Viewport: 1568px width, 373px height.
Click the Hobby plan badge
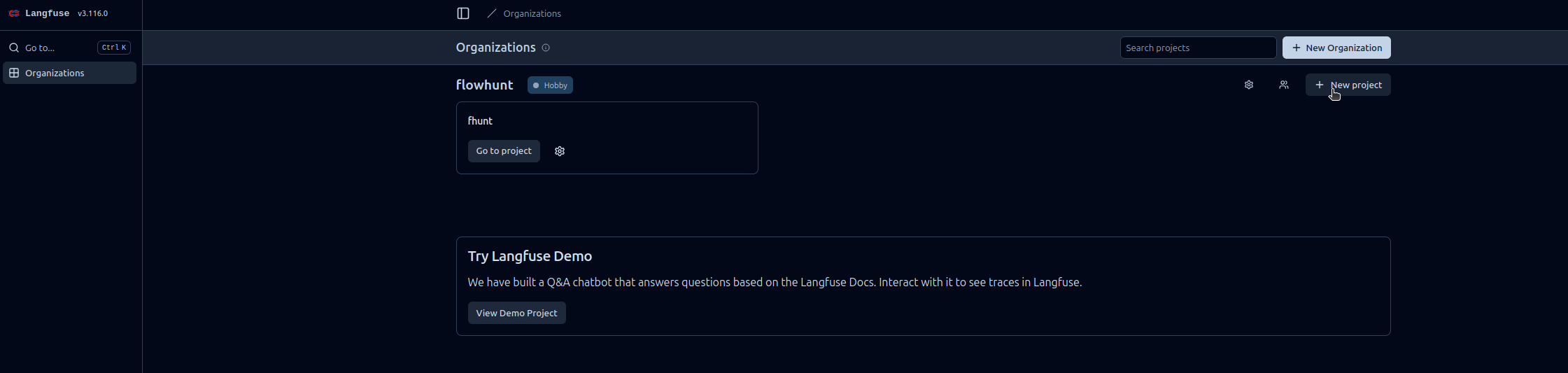click(x=550, y=85)
